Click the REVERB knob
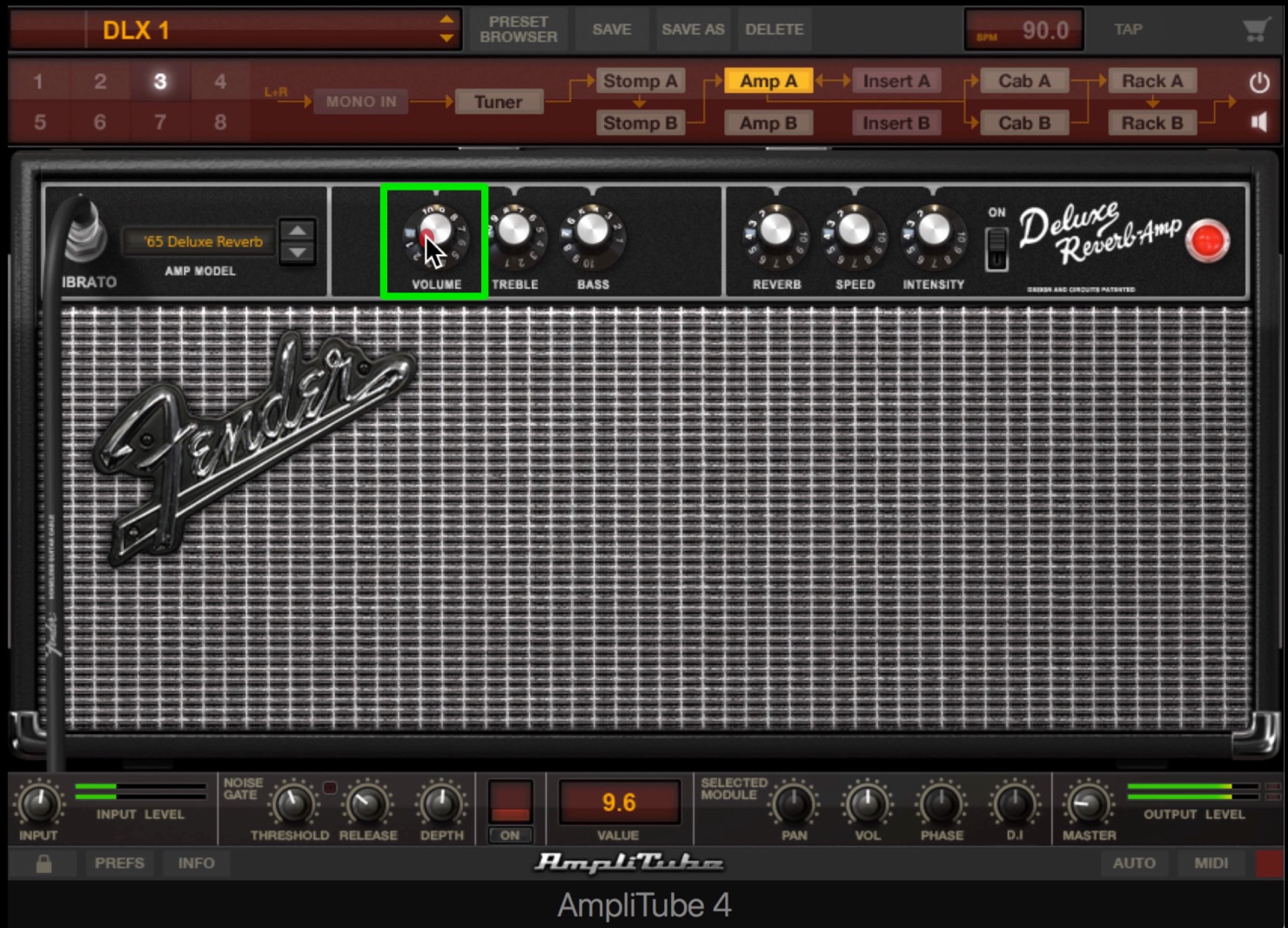The height and width of the screenshot is (928, 1288). pos(775,231)
